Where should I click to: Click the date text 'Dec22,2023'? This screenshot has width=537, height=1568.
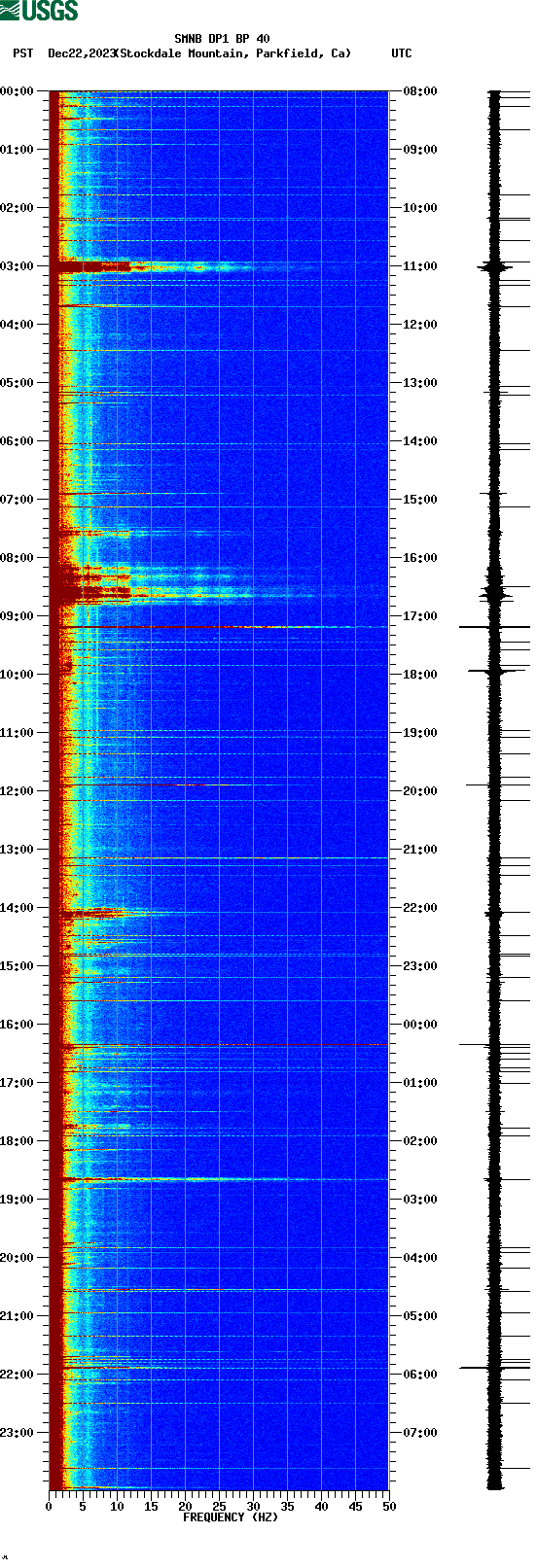click(81, 53)
